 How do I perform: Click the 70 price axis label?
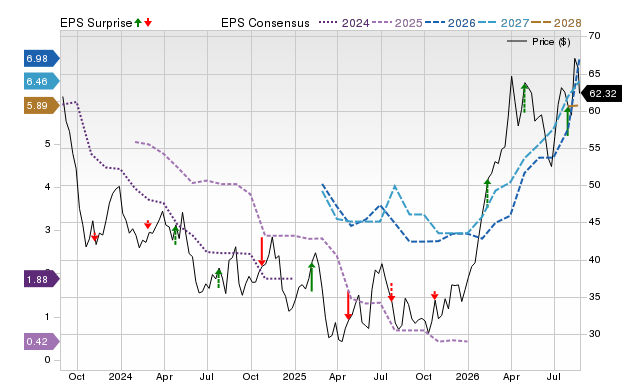point(594,36)
